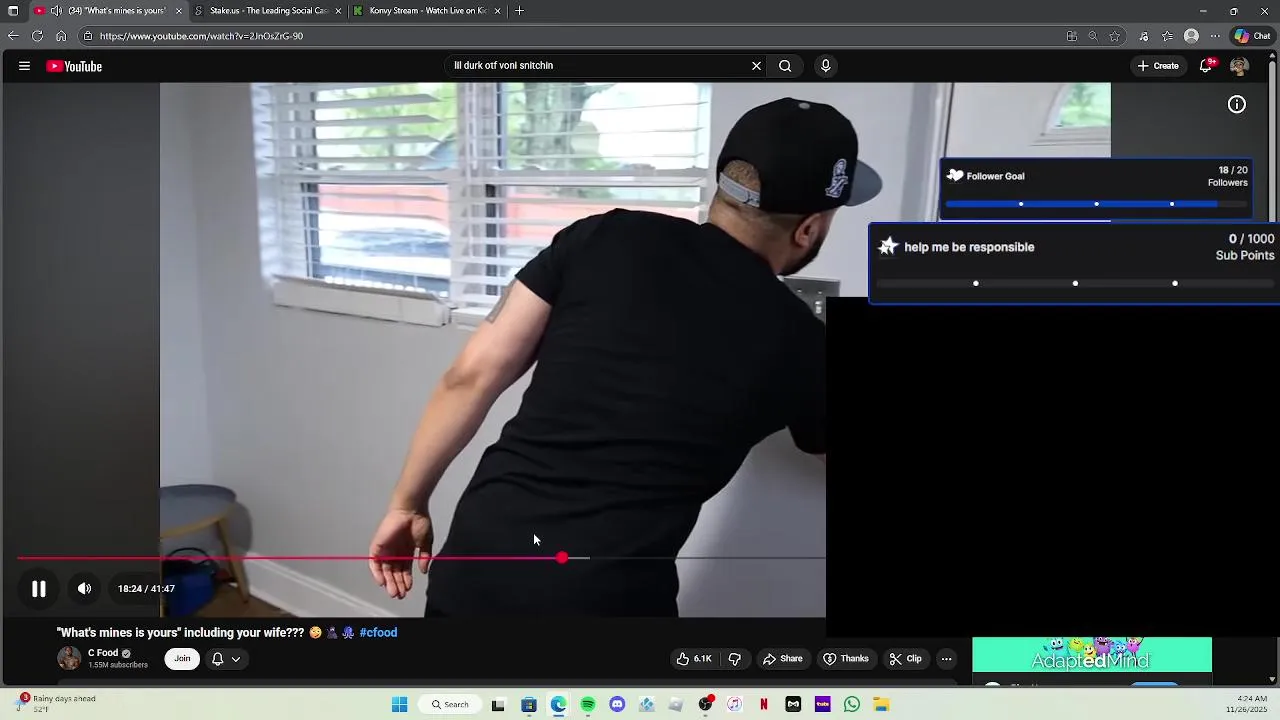Open YouTube notifications bell
This screenshot has height=720, width=1280.
[1207, 65]
